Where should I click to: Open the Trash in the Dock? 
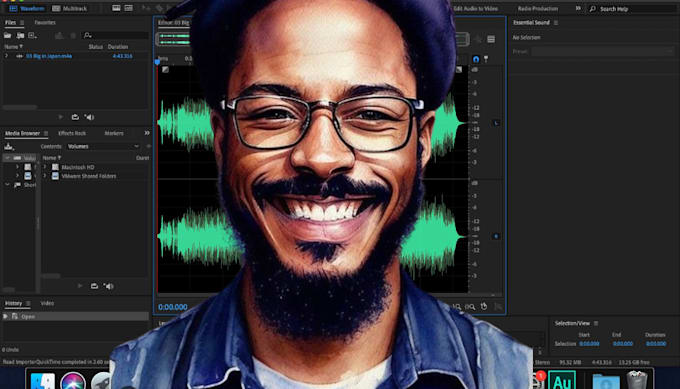pos(637,380)
